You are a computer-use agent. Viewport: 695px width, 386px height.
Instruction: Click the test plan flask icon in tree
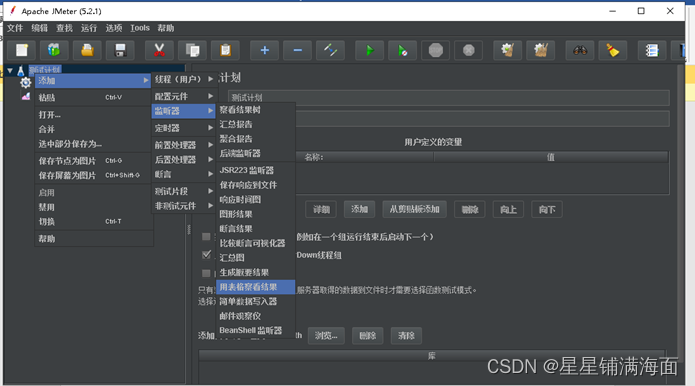20,70
